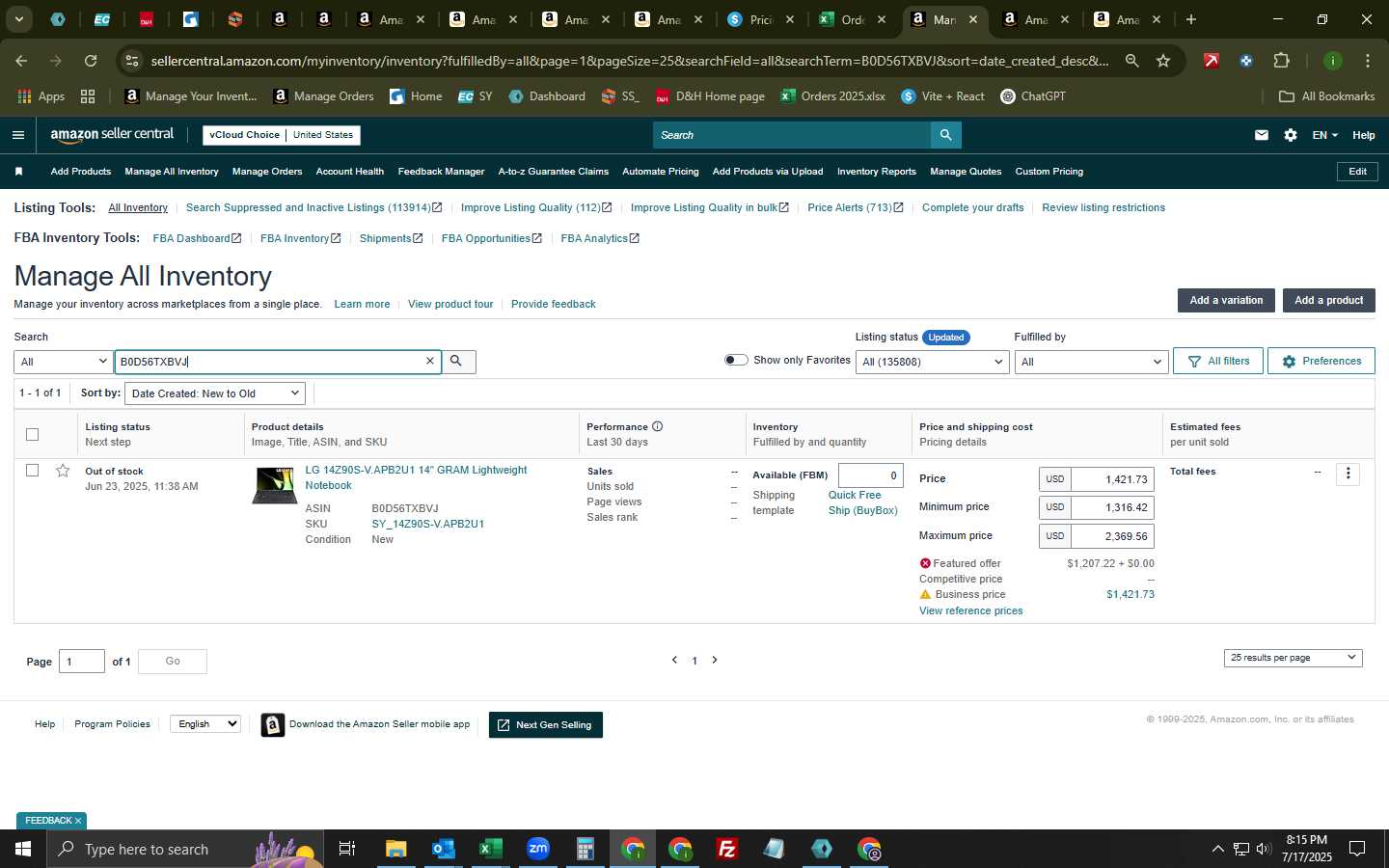Click Next Gen Selling button
This screenshot has width=1389, height=868.
[546, 725]
